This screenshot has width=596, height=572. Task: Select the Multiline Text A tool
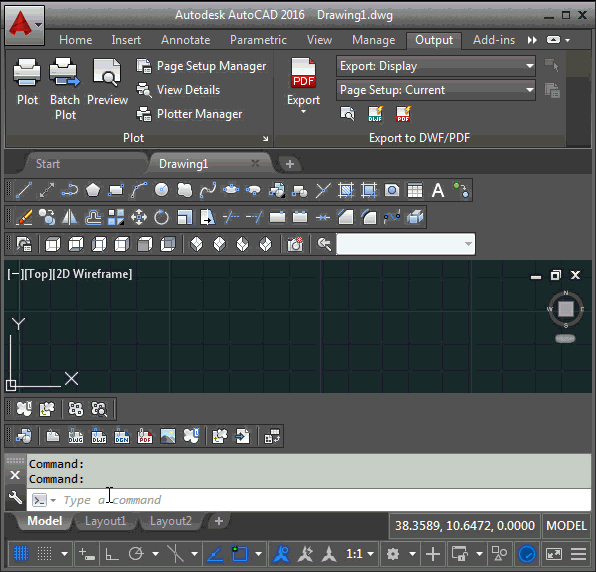pyautogui.click(x=438, y=190)
